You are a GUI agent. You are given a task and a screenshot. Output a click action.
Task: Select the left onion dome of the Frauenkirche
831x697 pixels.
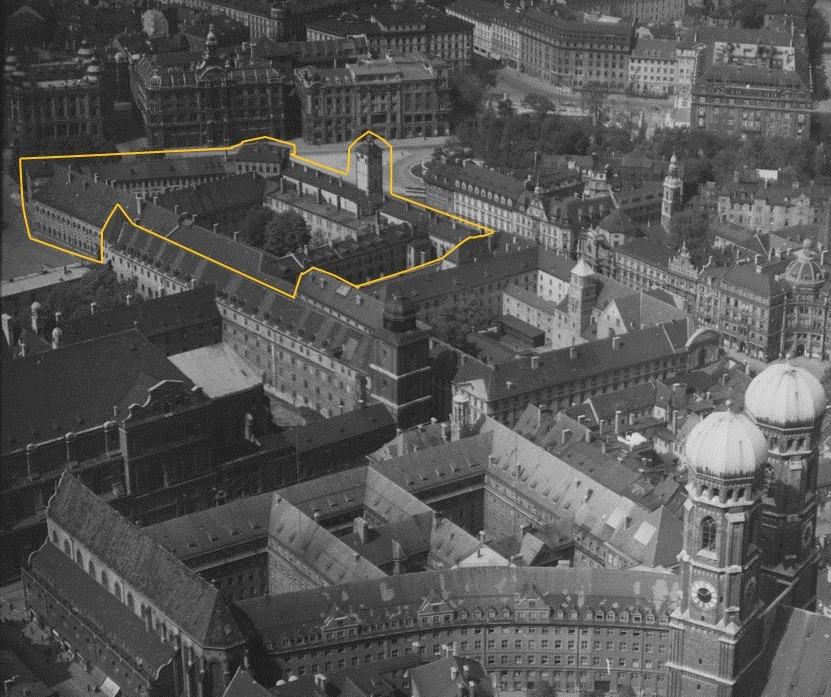point(726,444)
